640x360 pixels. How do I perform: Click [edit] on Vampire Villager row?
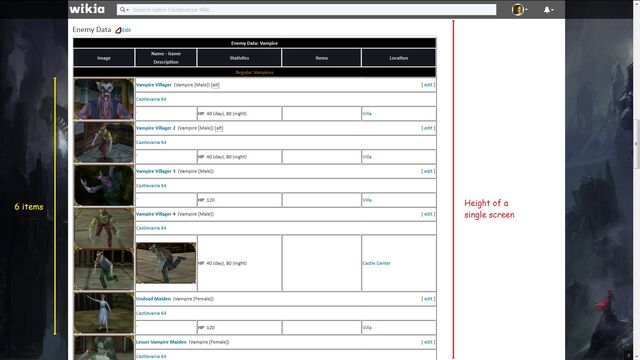coord(428,85)
